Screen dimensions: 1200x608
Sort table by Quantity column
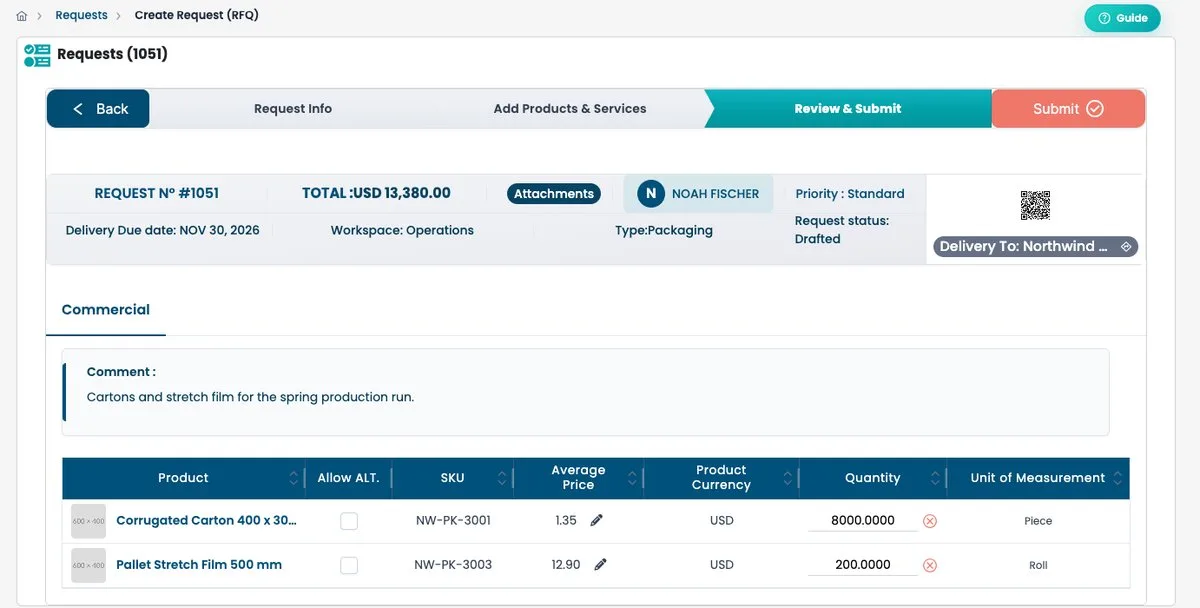tap(936, 478)
